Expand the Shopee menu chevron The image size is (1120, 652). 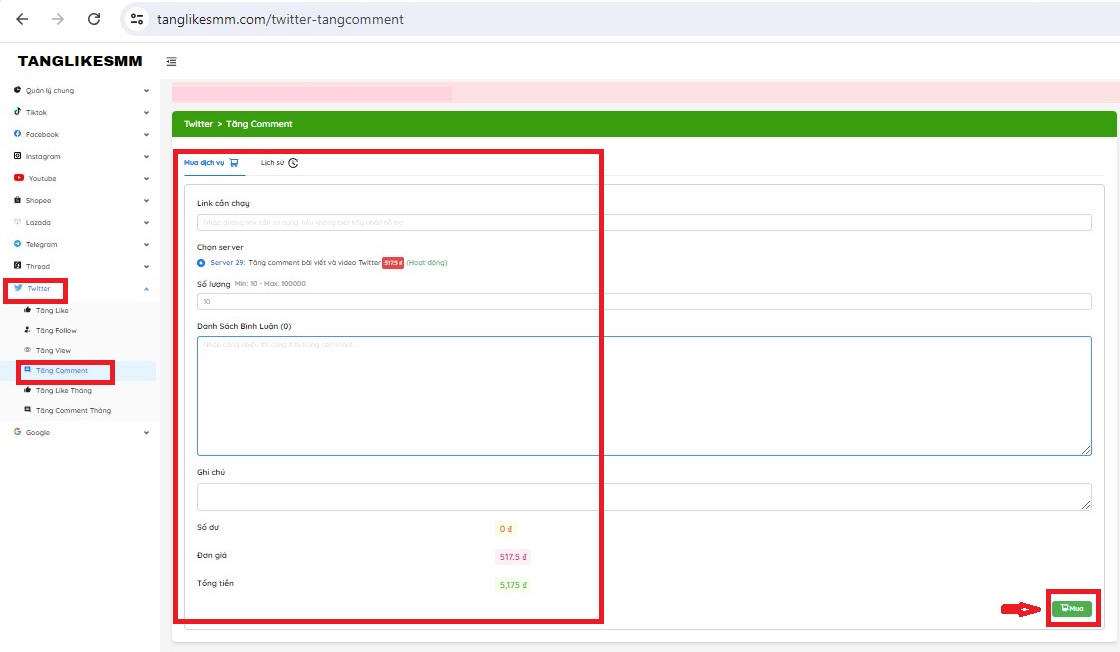tap(146, 201)
